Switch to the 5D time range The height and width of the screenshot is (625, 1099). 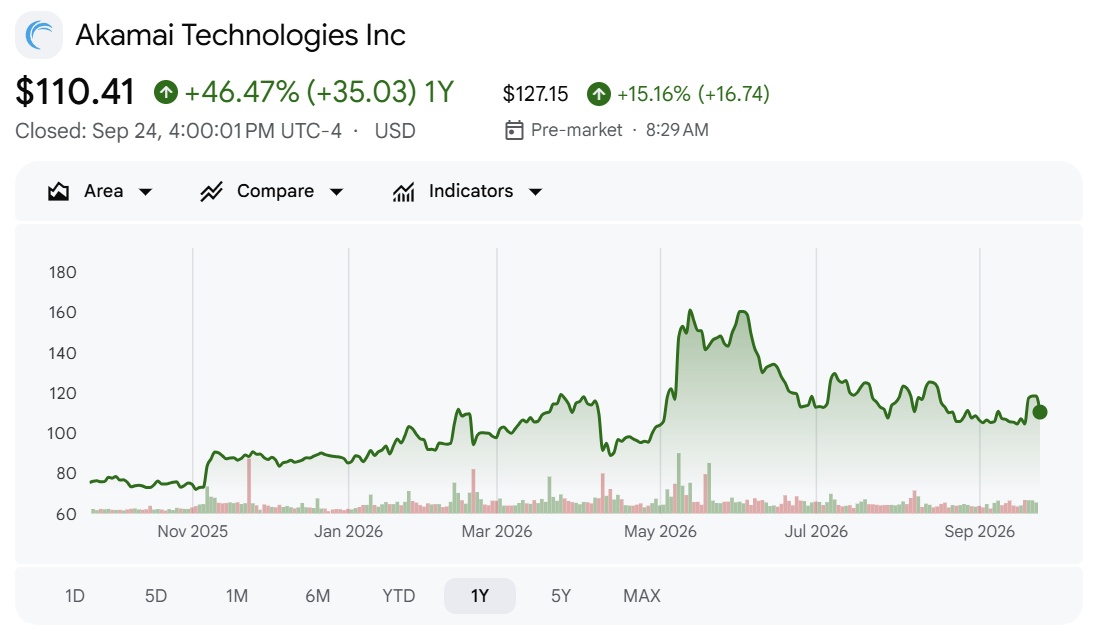pos(156,596)
